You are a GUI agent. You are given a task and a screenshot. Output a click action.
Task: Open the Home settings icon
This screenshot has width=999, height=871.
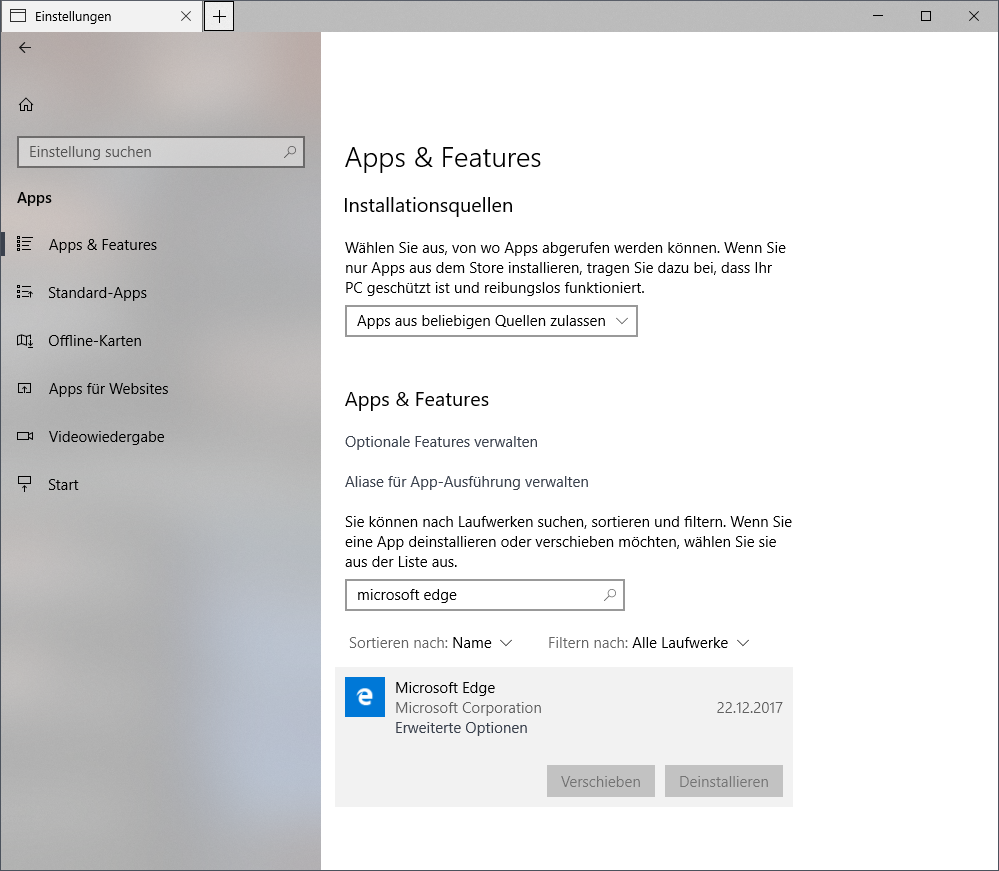25,104
